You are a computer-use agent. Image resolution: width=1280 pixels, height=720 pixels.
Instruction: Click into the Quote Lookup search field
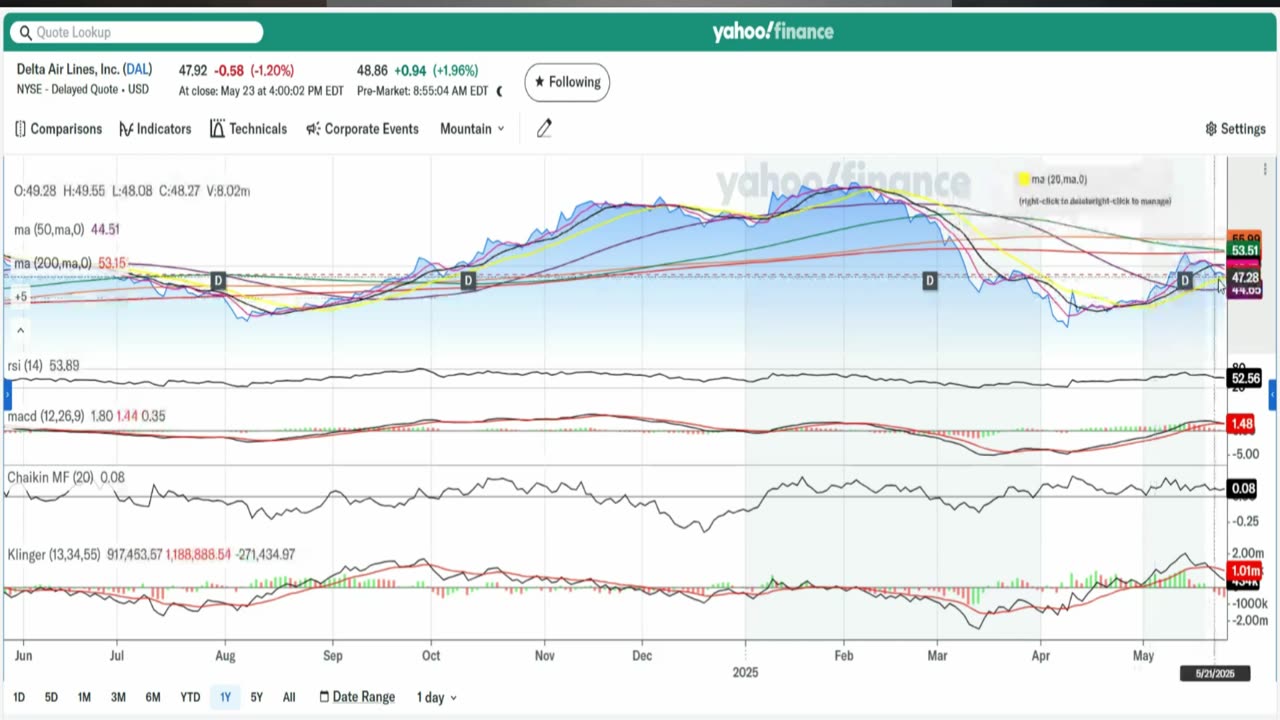137,32
